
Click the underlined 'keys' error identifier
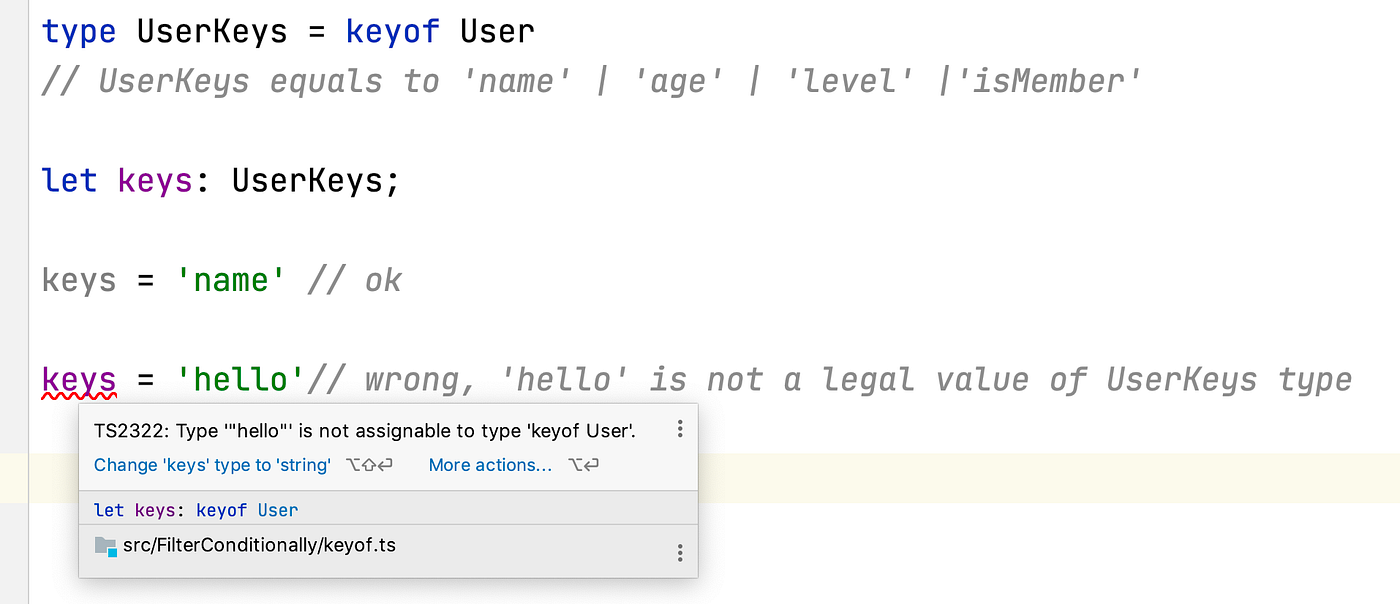pyautogui.click(x=79, y=381)
